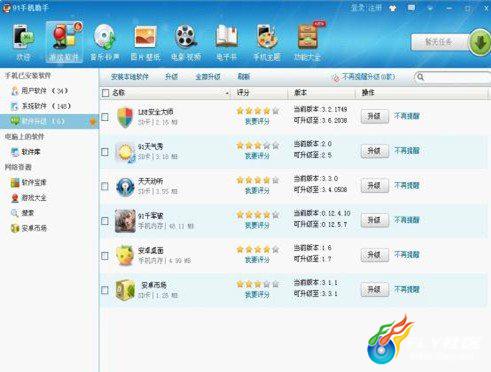Image resolution: width=491 pixels, height=372 pixels.
Task: Click the 登录 login link
Action: pyautogui.click(x=357, y=8)
